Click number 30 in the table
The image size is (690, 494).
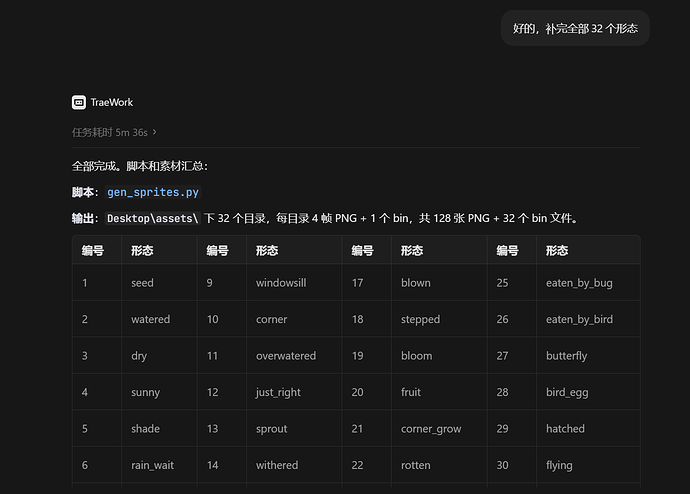(x=502, y=465)
